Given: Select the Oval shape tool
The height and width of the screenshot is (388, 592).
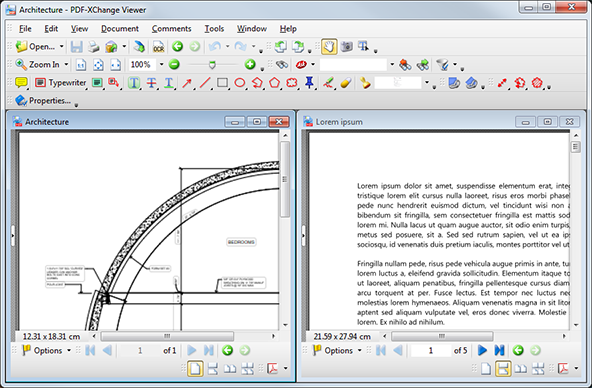Looking at the screenshot, I should point(240,82).
